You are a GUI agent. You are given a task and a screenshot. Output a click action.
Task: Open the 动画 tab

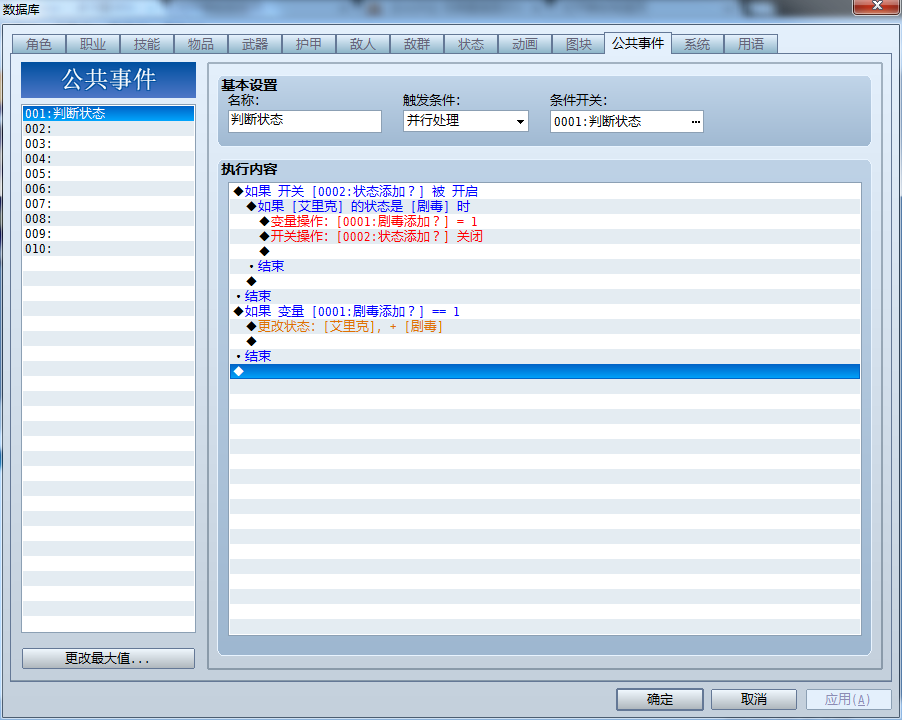525,44
